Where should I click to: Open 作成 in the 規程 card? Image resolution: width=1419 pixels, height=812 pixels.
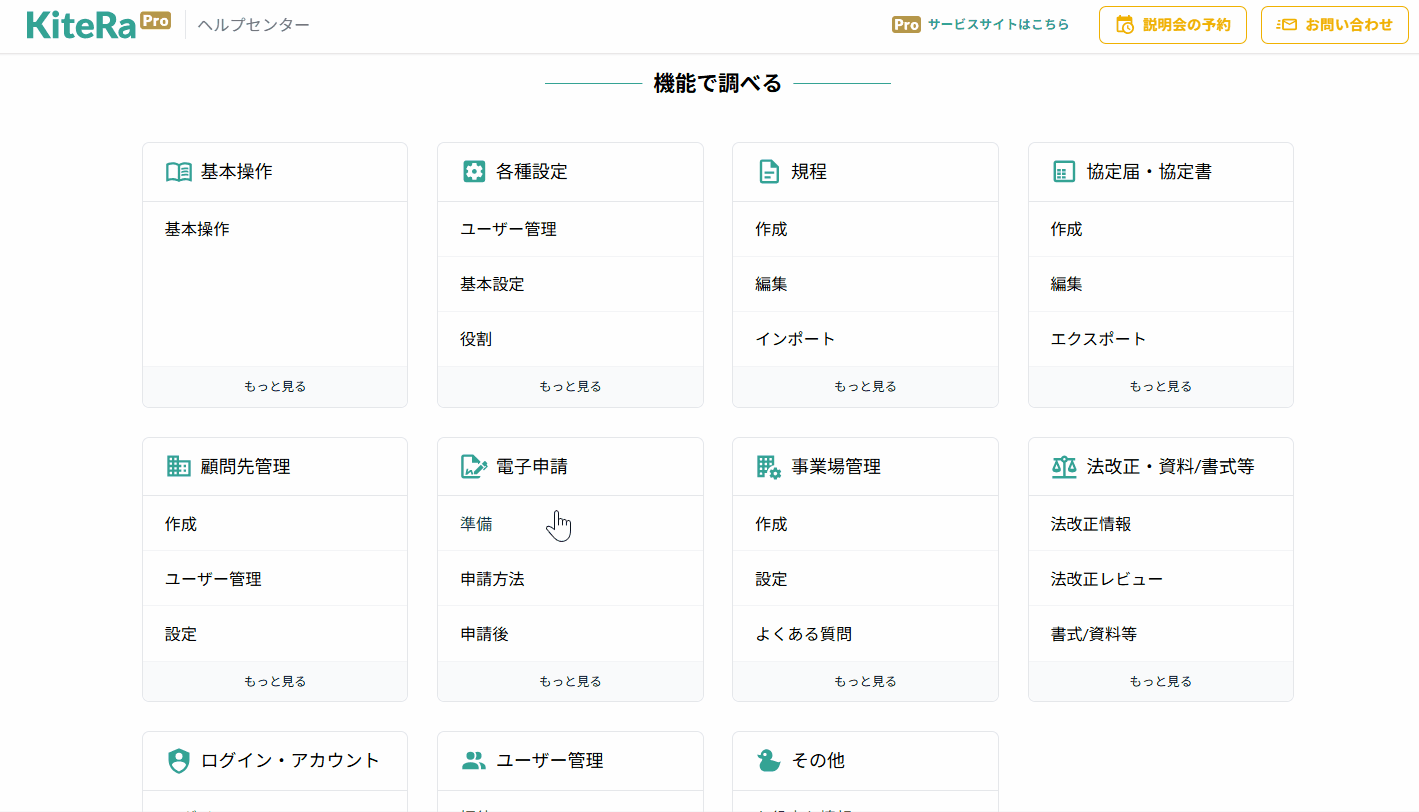pyautogui.click(x=771, y=229)
